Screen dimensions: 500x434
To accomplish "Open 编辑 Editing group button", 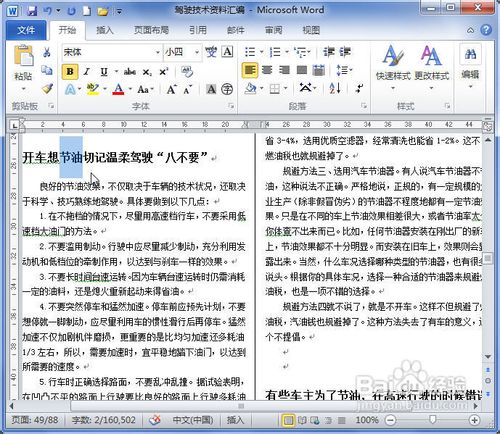I will tap(470, 66).
